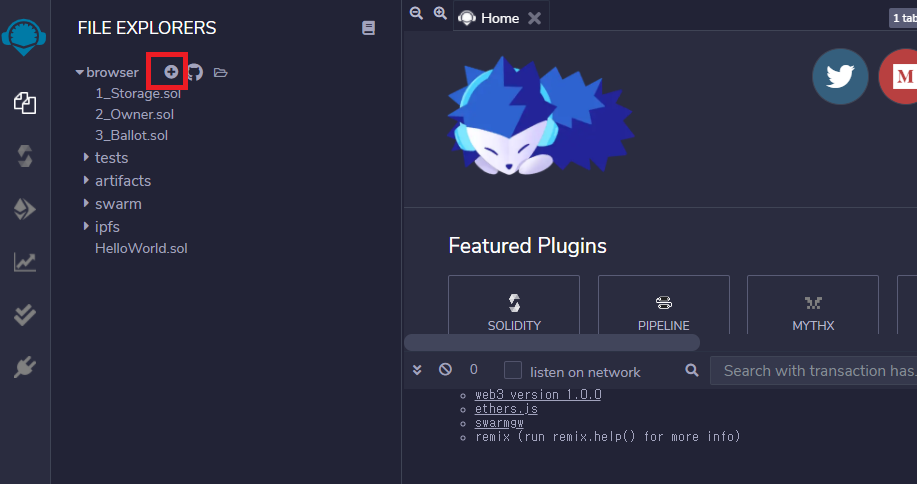This screenshot has height=489, width=917.
Task: Activate the PIPELINE featured plugin
Action: click(x=664, y=305)
